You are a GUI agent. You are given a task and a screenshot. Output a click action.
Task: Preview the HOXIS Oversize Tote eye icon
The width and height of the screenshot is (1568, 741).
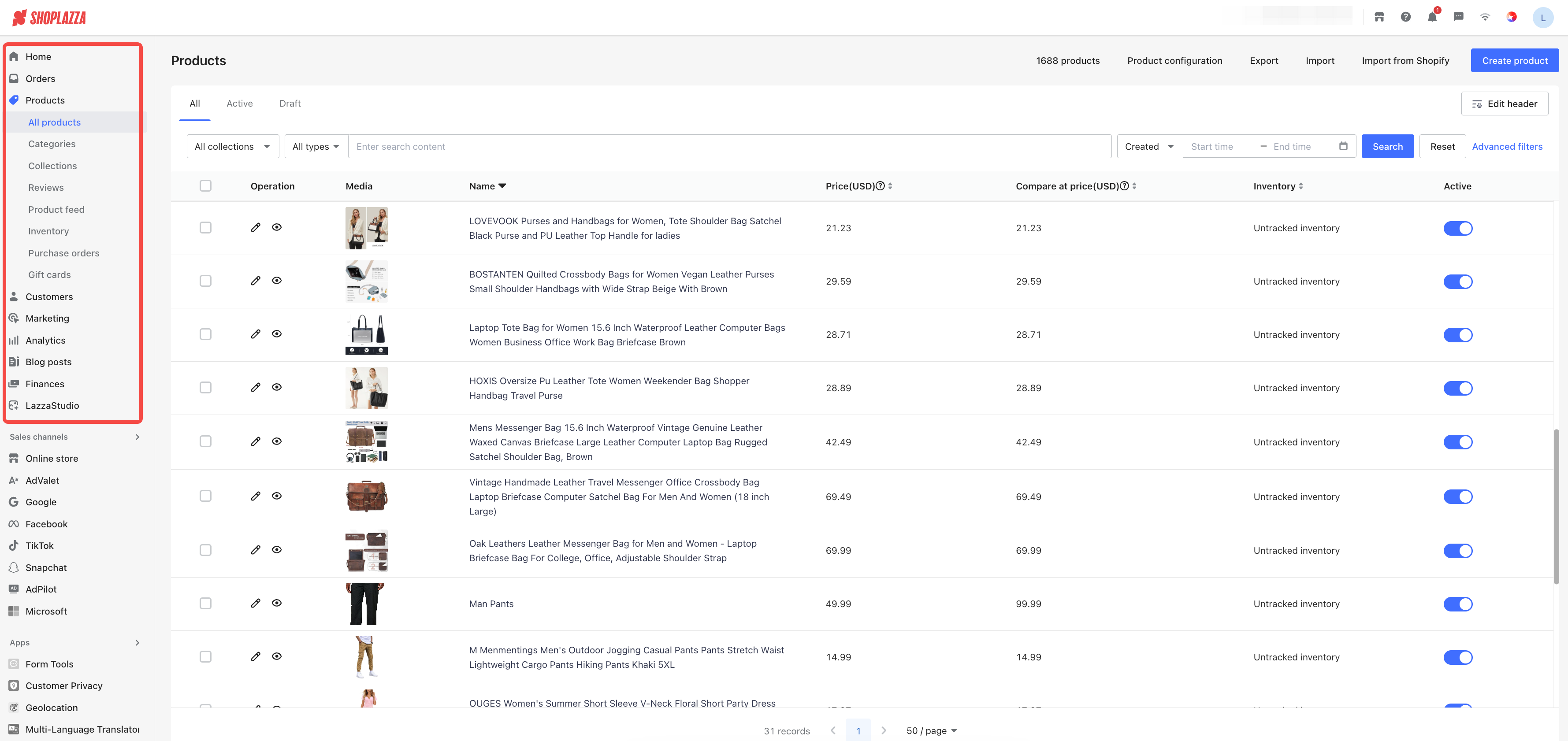(276, 388)
